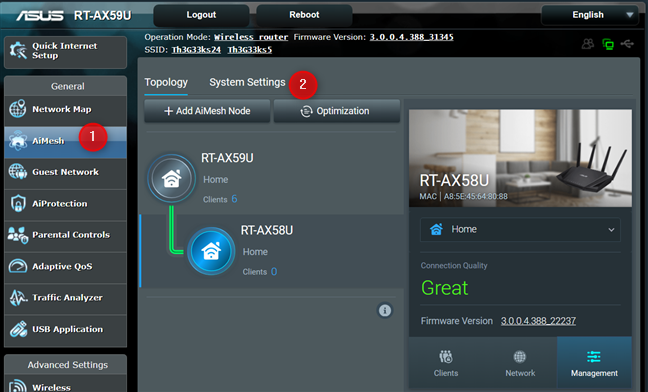Click the Network Map globe icon
Screen dimensions: 648x392
point(18,109)
